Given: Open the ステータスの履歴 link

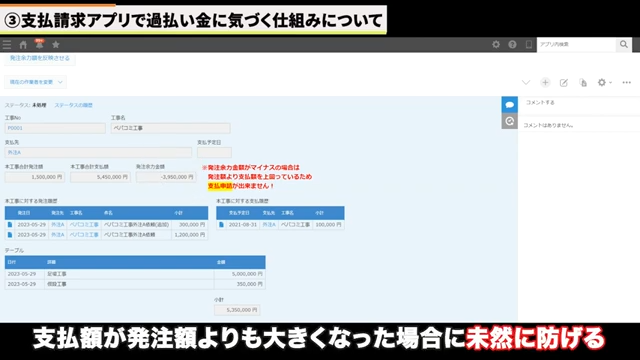Looking at the screenshot, I should click(73, 105).
